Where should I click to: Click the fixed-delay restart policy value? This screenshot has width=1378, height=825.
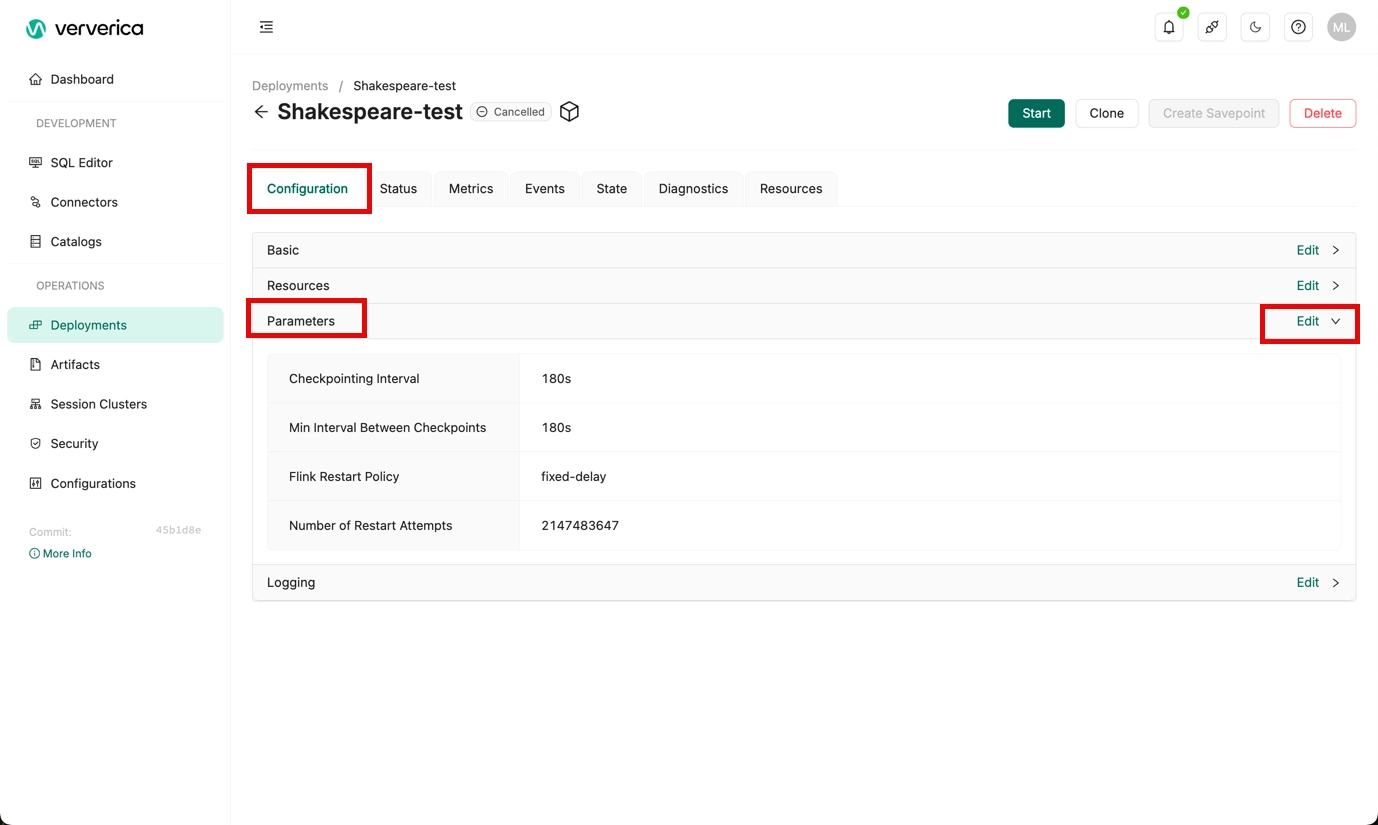coord(574,477)
